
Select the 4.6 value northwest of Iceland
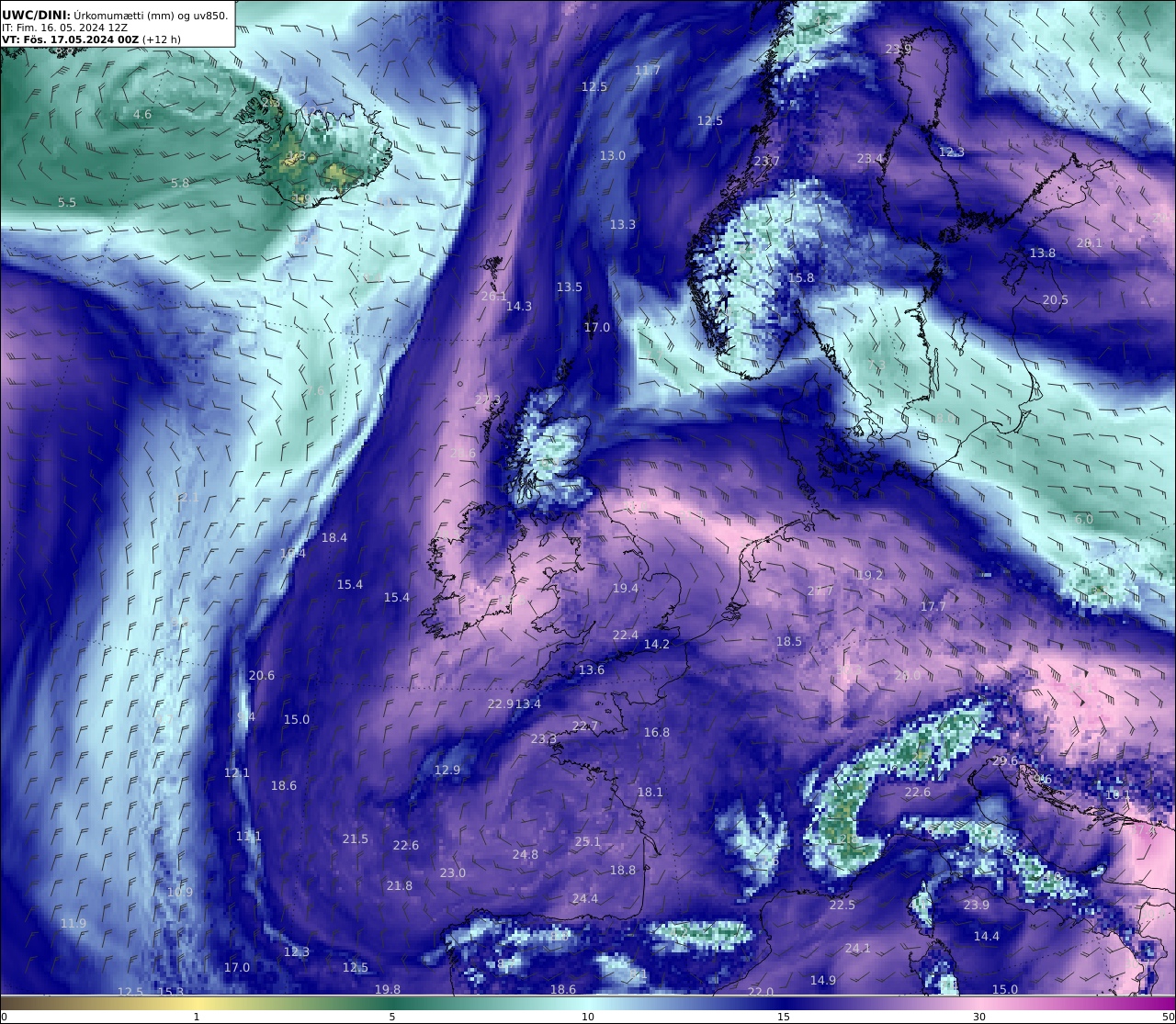tap(142, 115)
